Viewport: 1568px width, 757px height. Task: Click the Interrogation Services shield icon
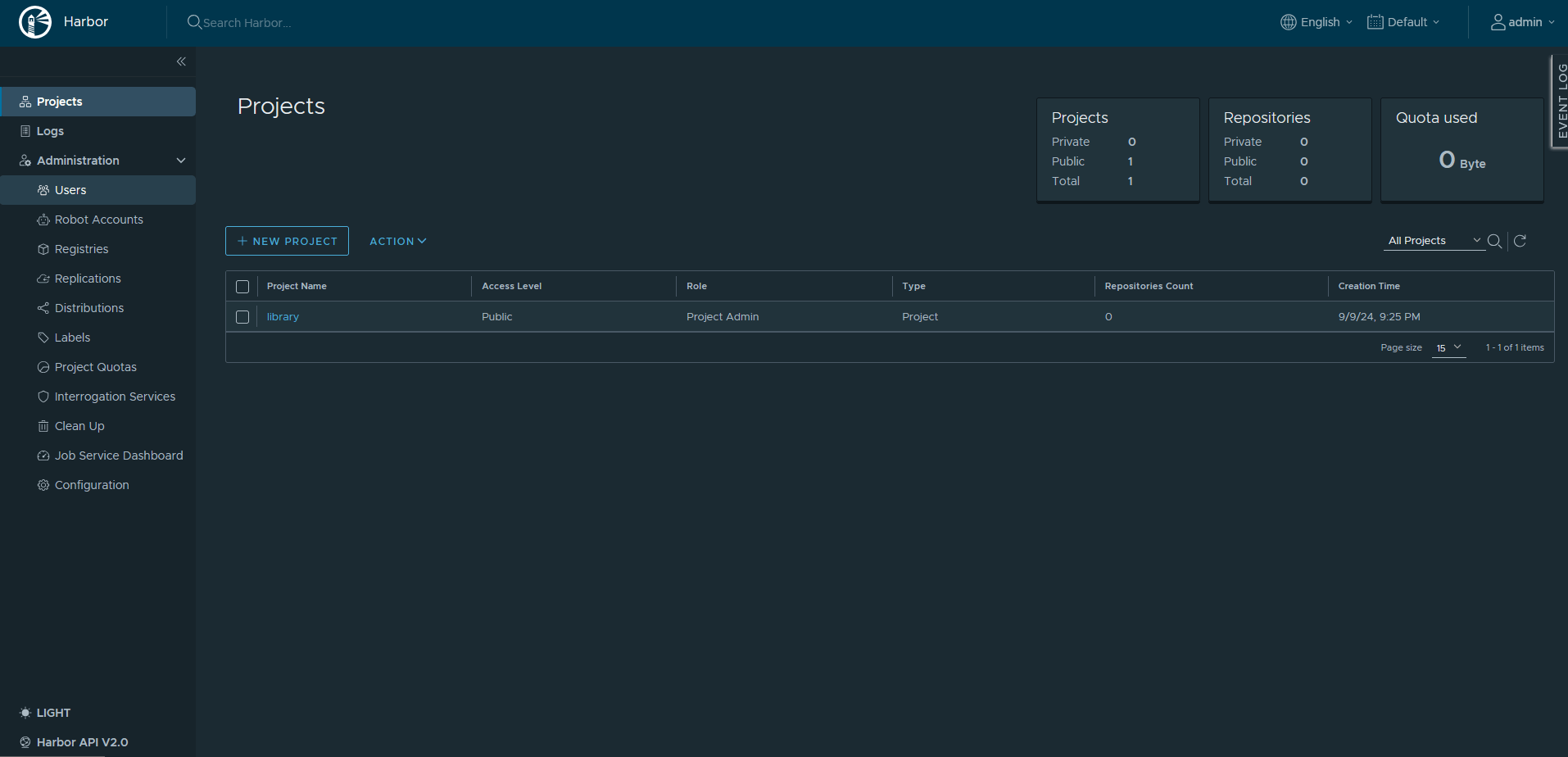(x=43, y=397)
